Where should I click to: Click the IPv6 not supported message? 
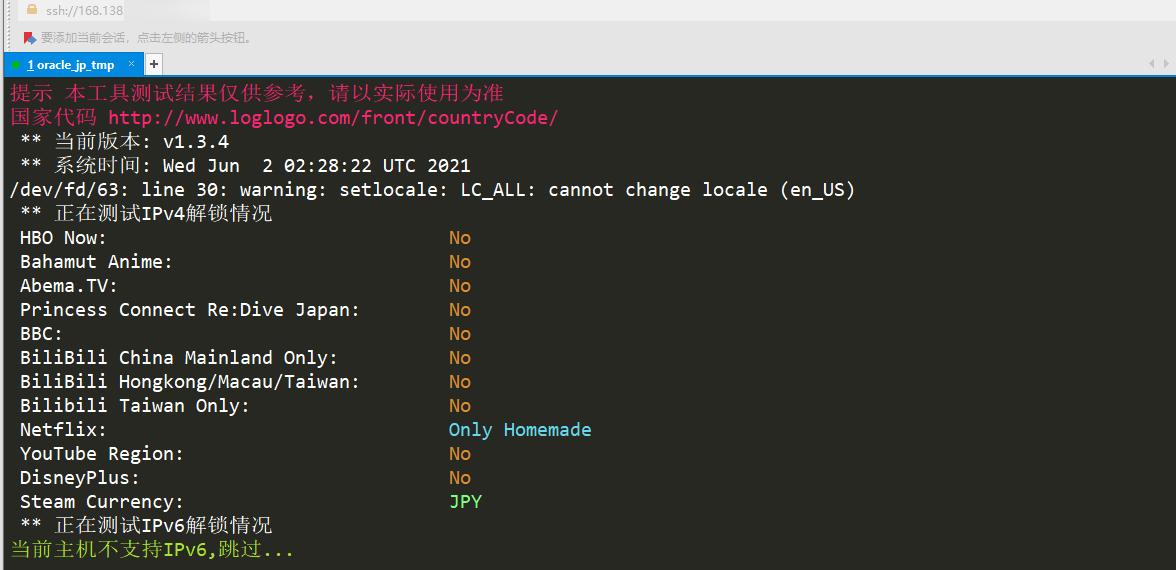point(153,550)
